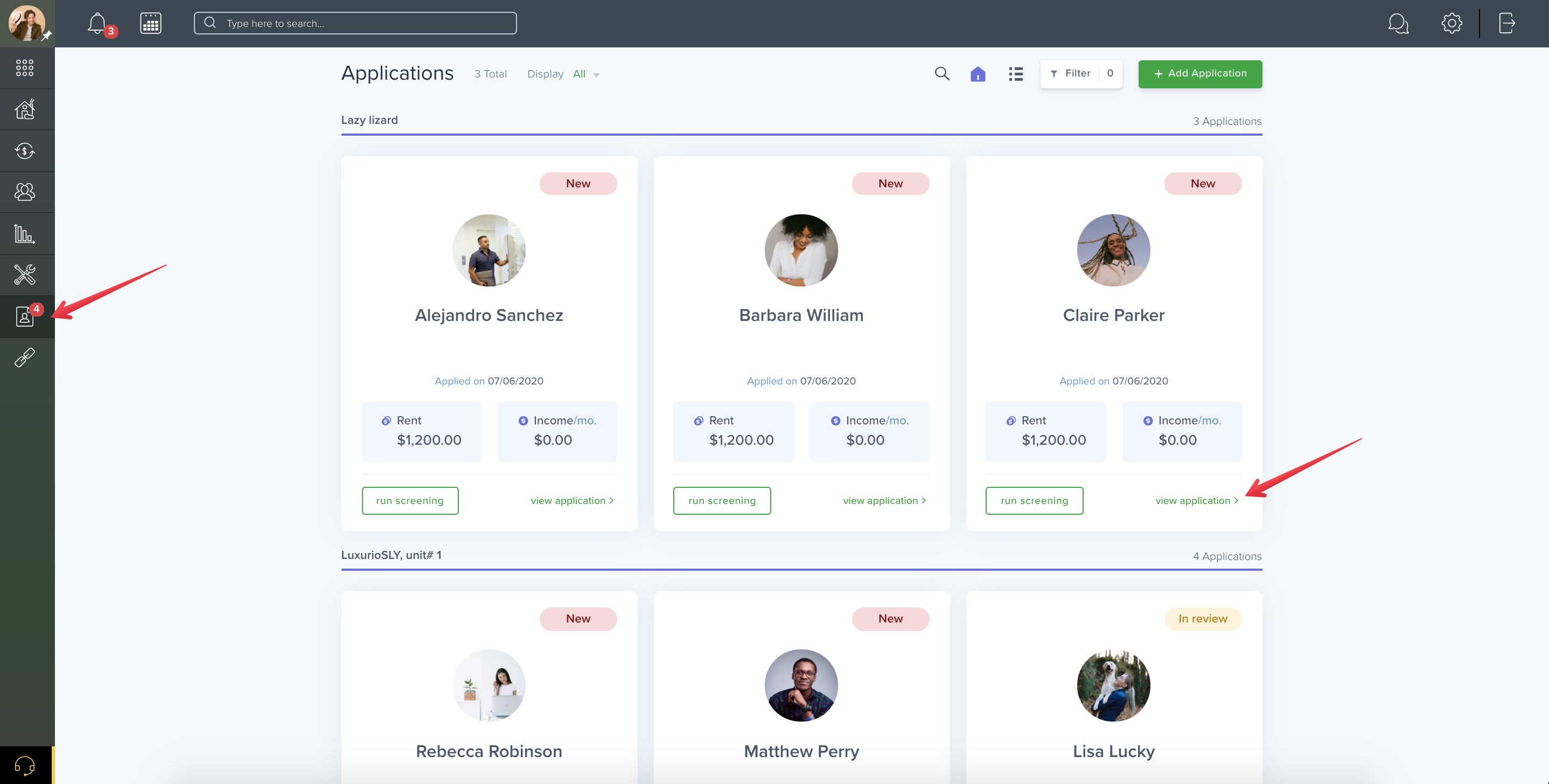This screenshot has width=1549, height=784.
Task: Open the support headset icon
Action: [25, 765]
